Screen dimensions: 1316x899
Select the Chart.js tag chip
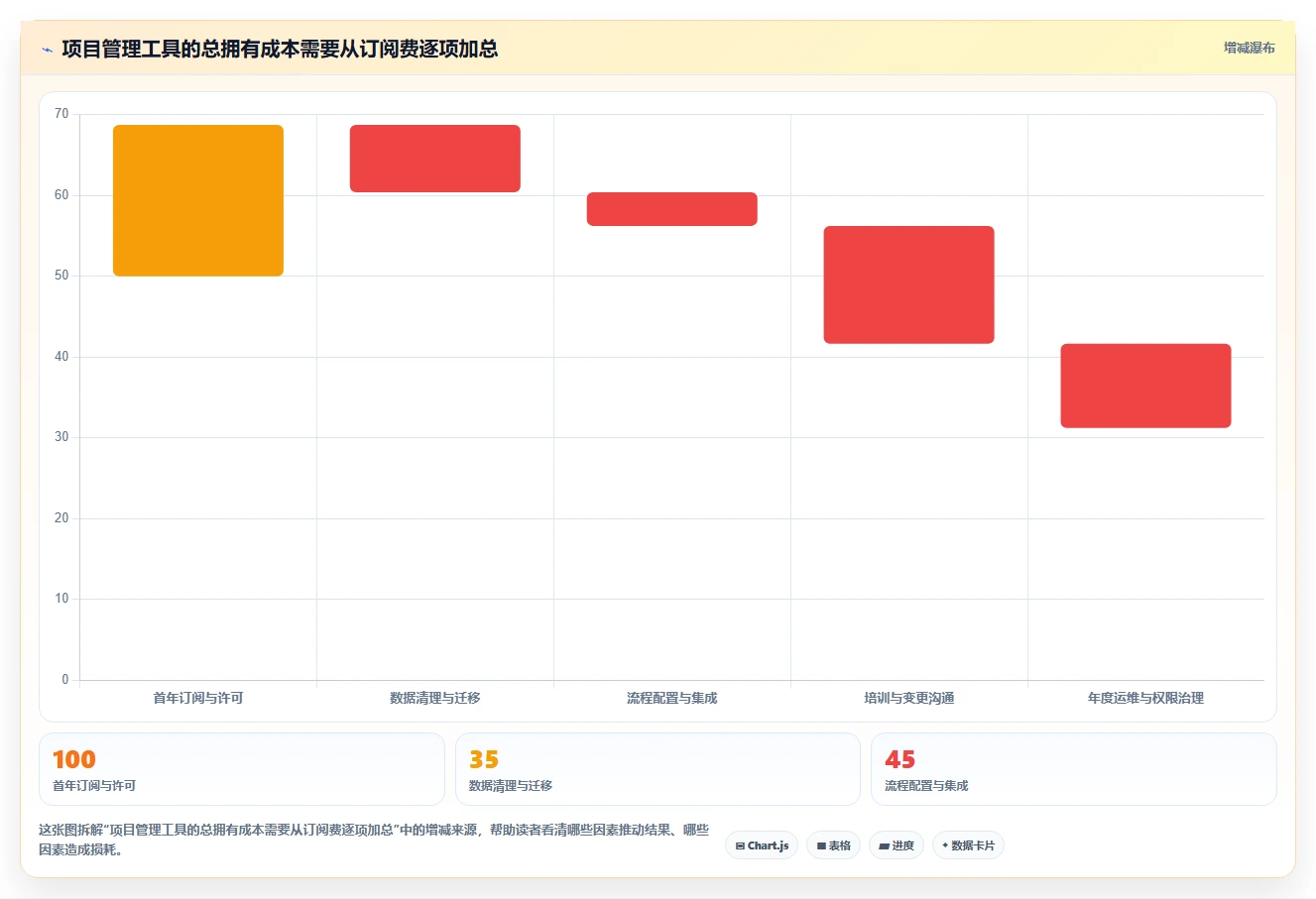click(x=762, y=845)
